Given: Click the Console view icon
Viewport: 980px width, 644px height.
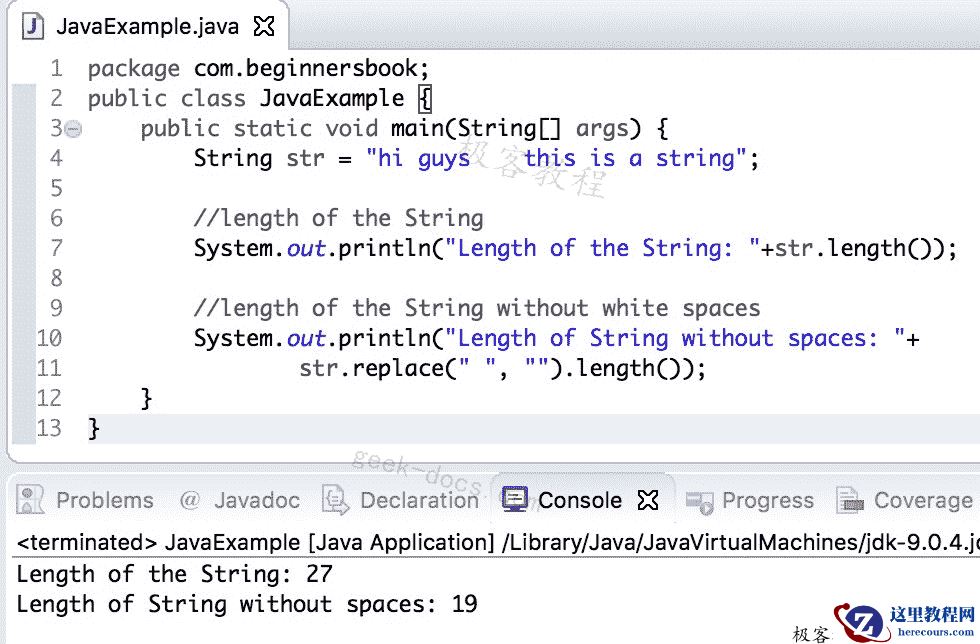Looking at the screenshot, I should pos(516,499).
